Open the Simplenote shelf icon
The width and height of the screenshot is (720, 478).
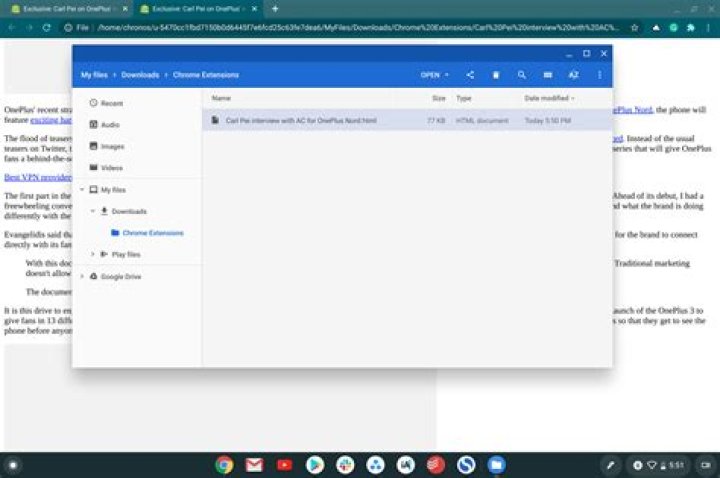tap(466, 465)
